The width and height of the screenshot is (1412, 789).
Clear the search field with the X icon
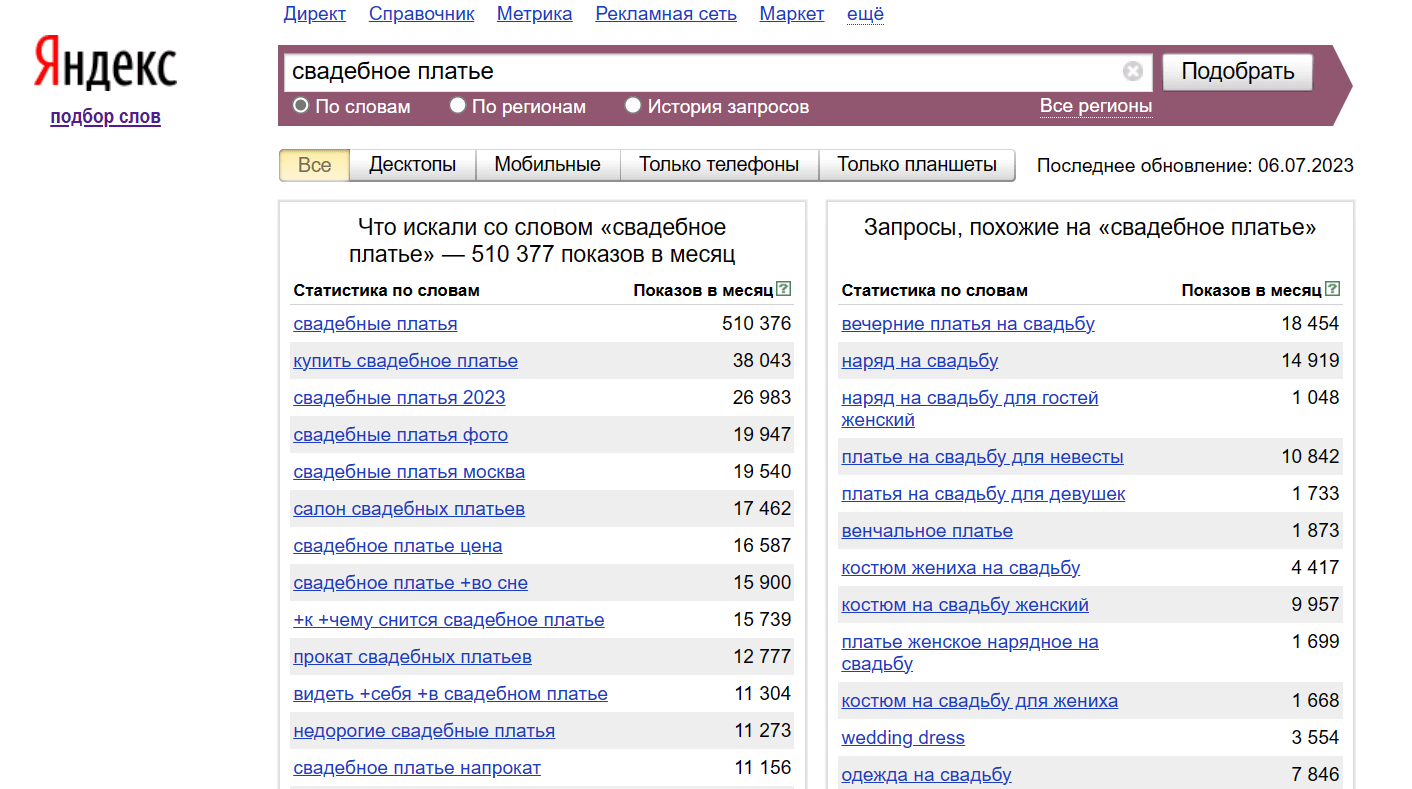coord(1132,71)
